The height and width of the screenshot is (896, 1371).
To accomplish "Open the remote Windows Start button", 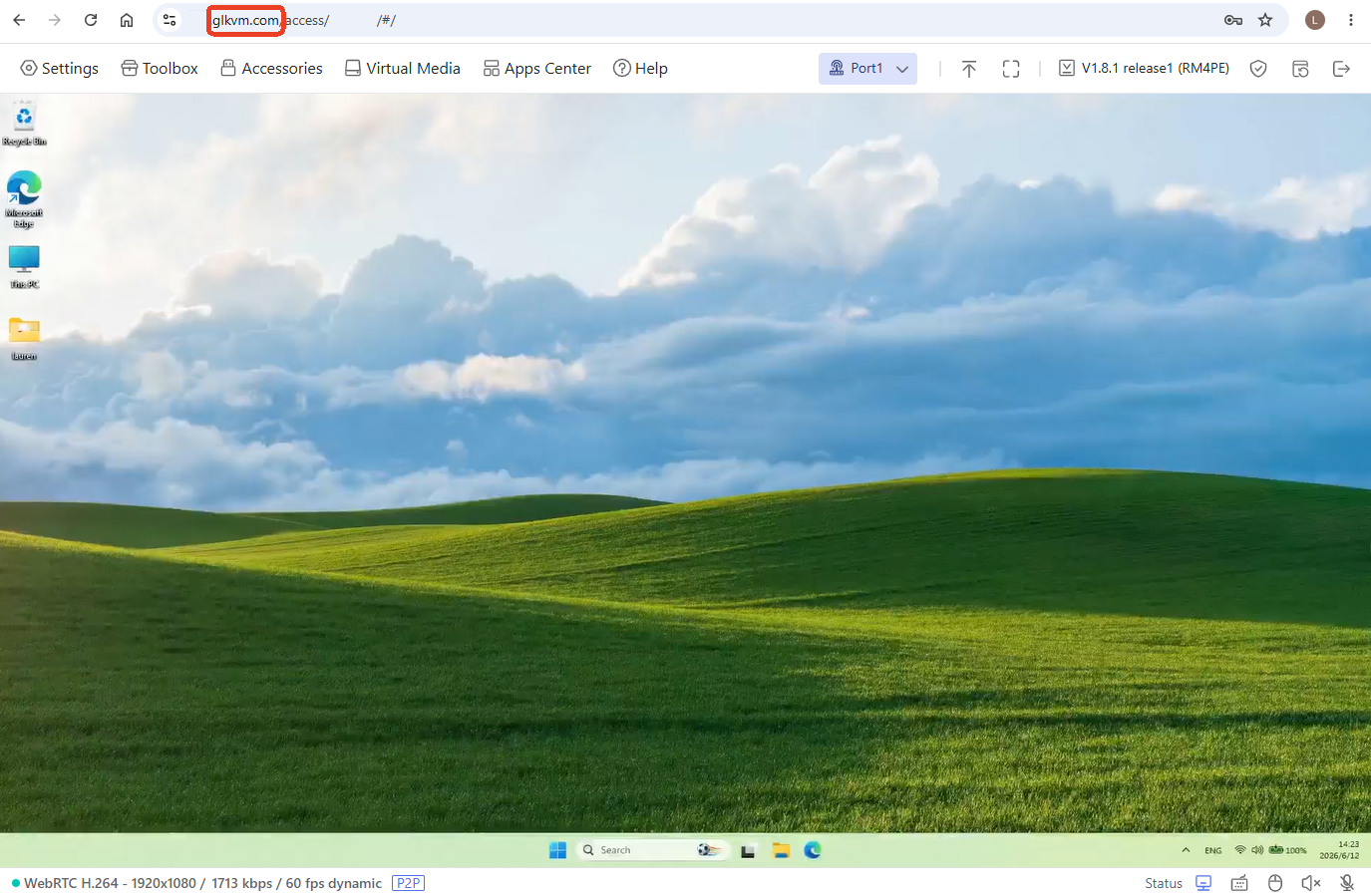I will click(557, 850).
